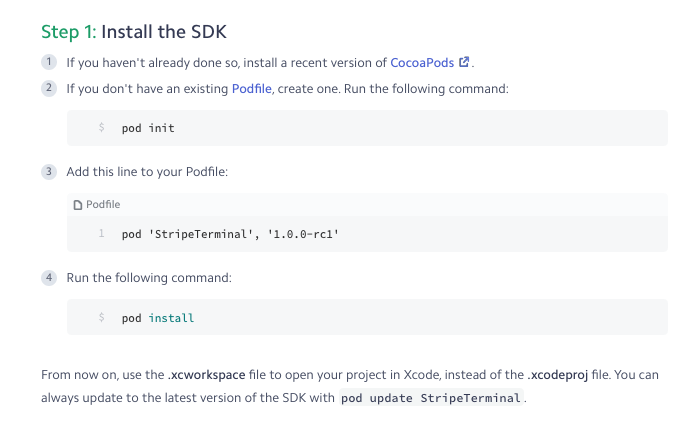Click the external link icon after CocoaPods

point(464,62)
